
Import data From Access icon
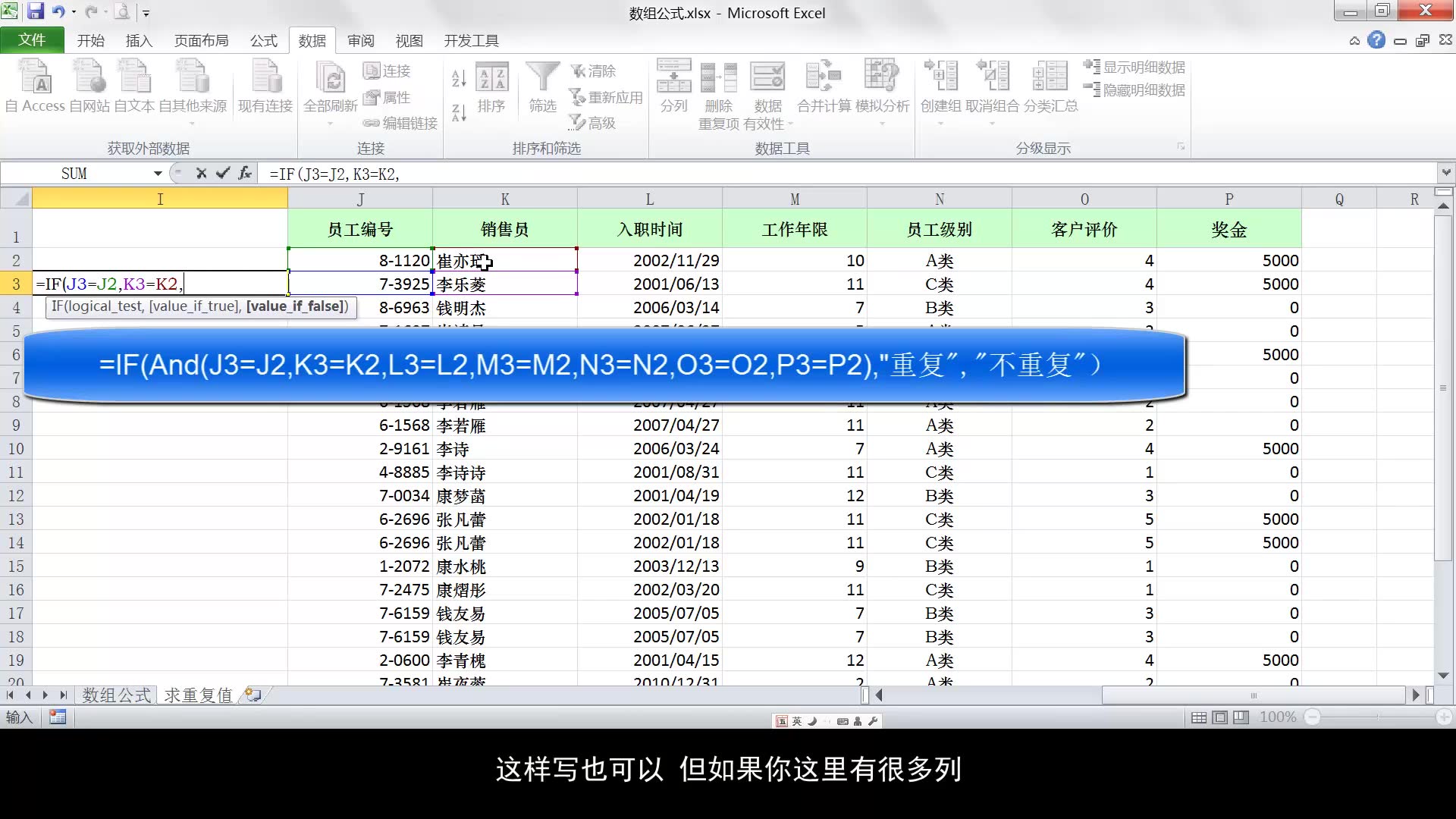[35, 87]
